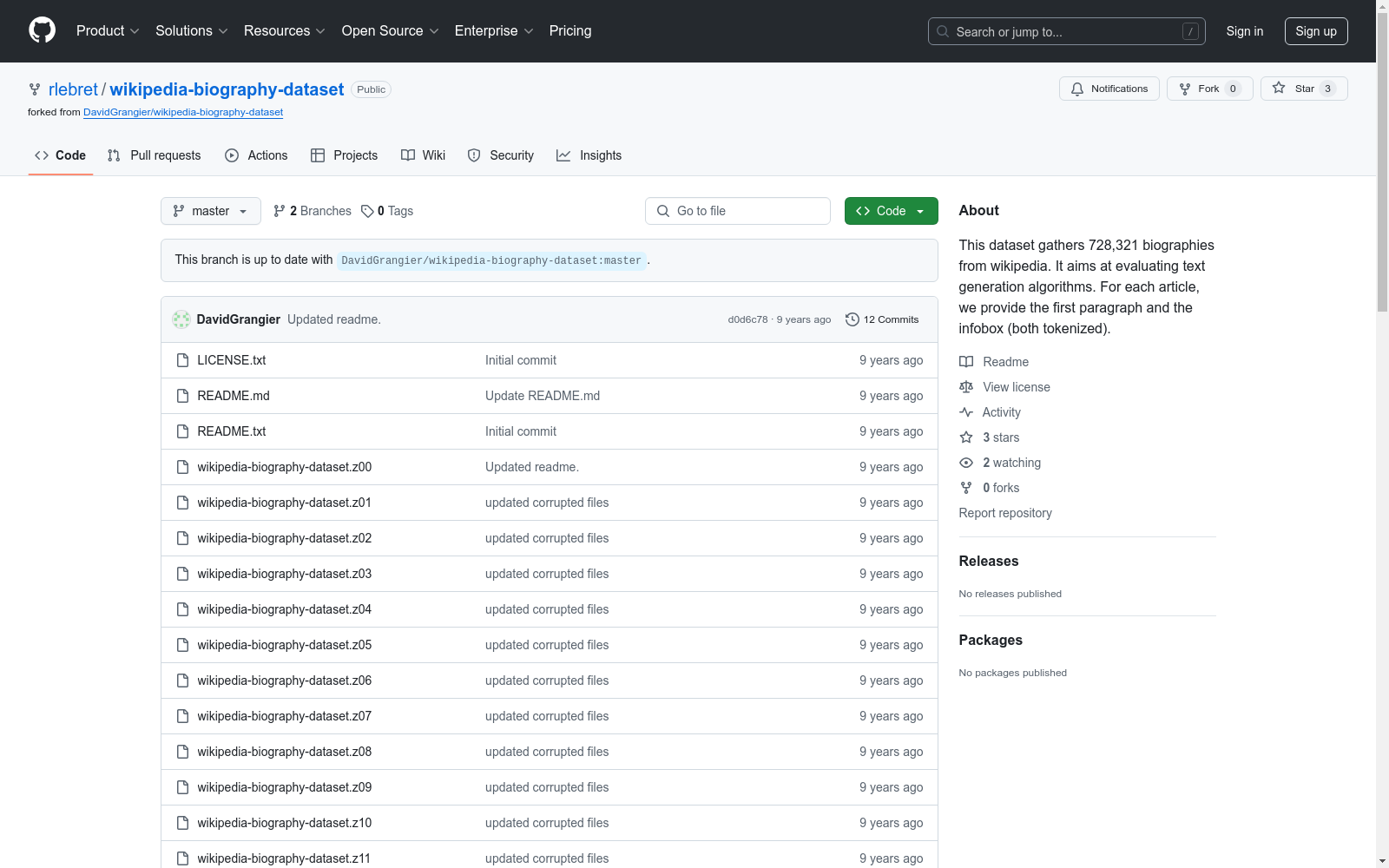Screen dimensions: 1389x868
Task: Open the master branch dropdown
Action: coord(211,211)
